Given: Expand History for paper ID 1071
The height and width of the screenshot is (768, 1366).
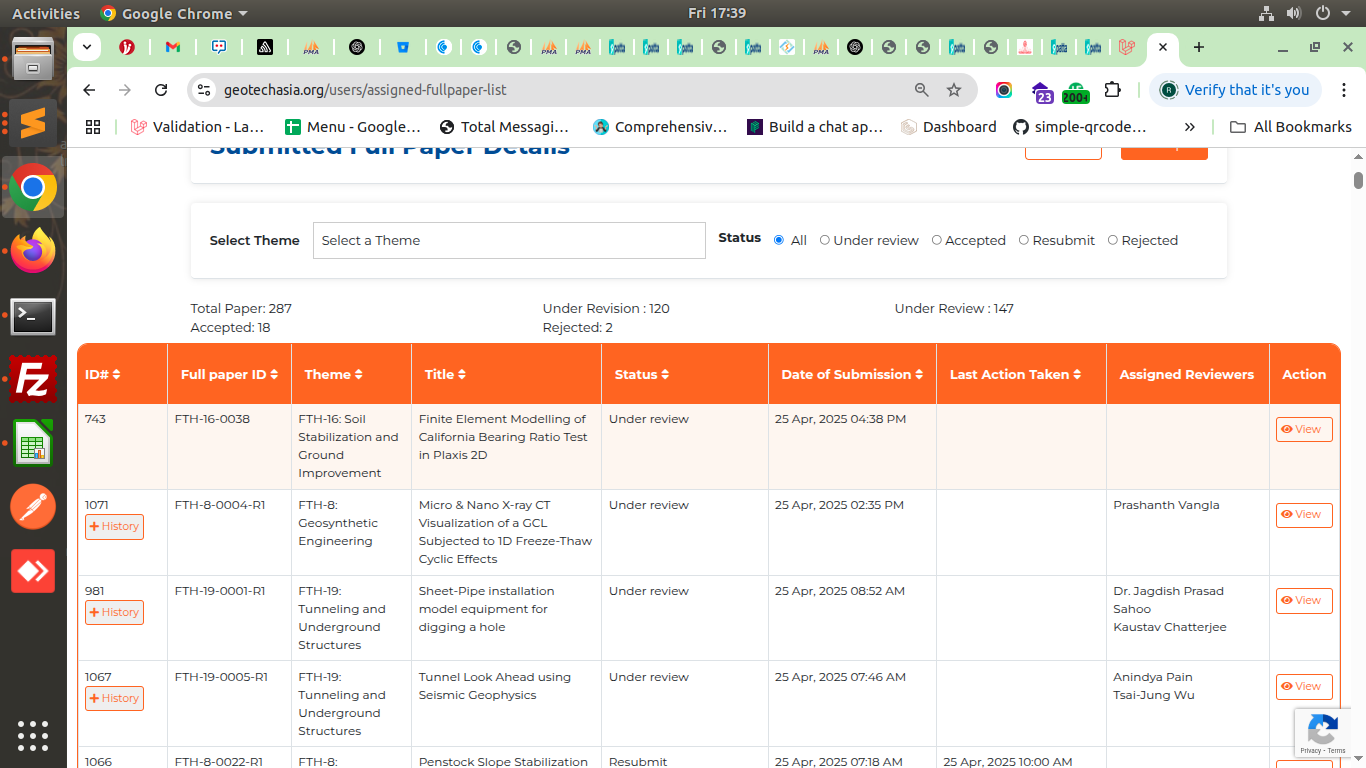Looking at the screenshot, I should (114, 527).
